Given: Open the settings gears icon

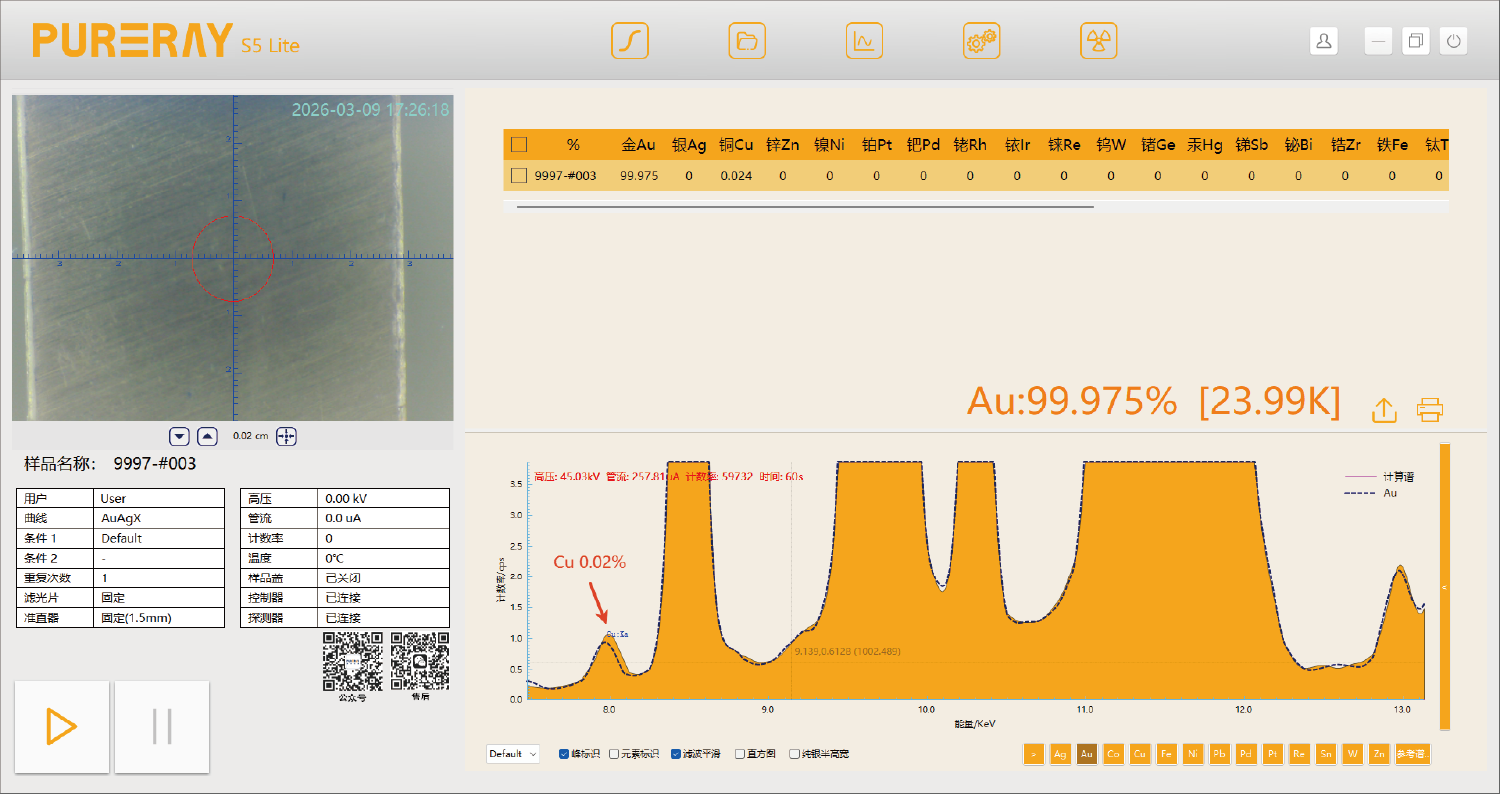Looking at the screenshot, I should tap(981, 41).
